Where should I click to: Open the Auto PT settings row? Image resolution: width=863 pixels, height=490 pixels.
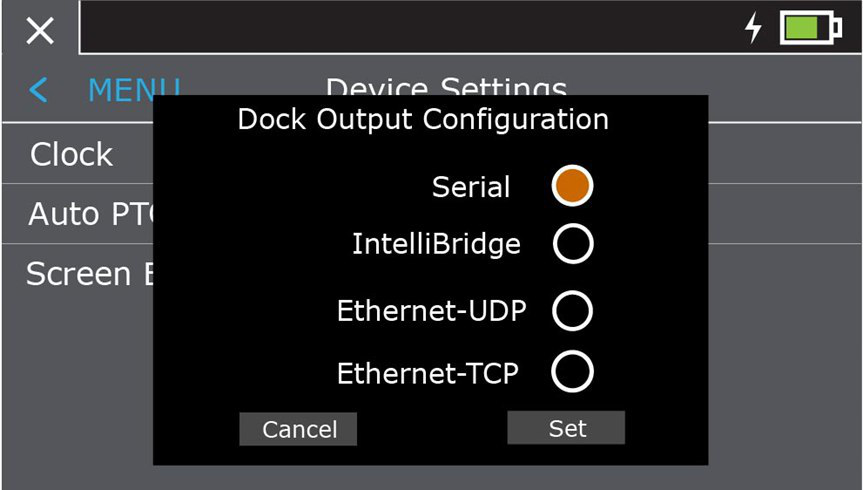[78, 214]
